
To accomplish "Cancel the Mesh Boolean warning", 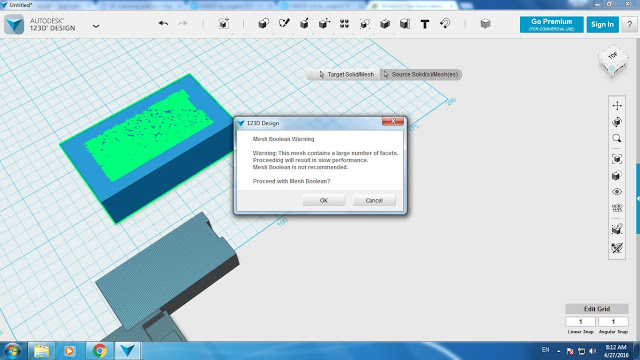I will (x=374, y=200).
